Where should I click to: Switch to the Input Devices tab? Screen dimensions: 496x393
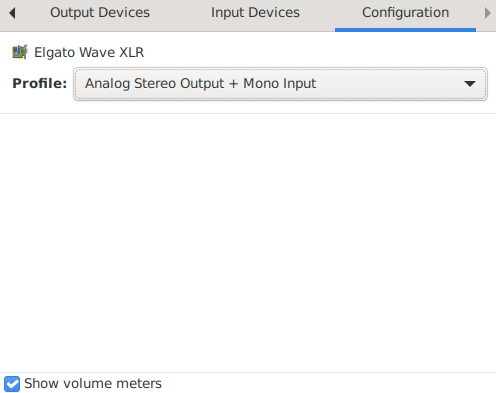click(255, 13)
